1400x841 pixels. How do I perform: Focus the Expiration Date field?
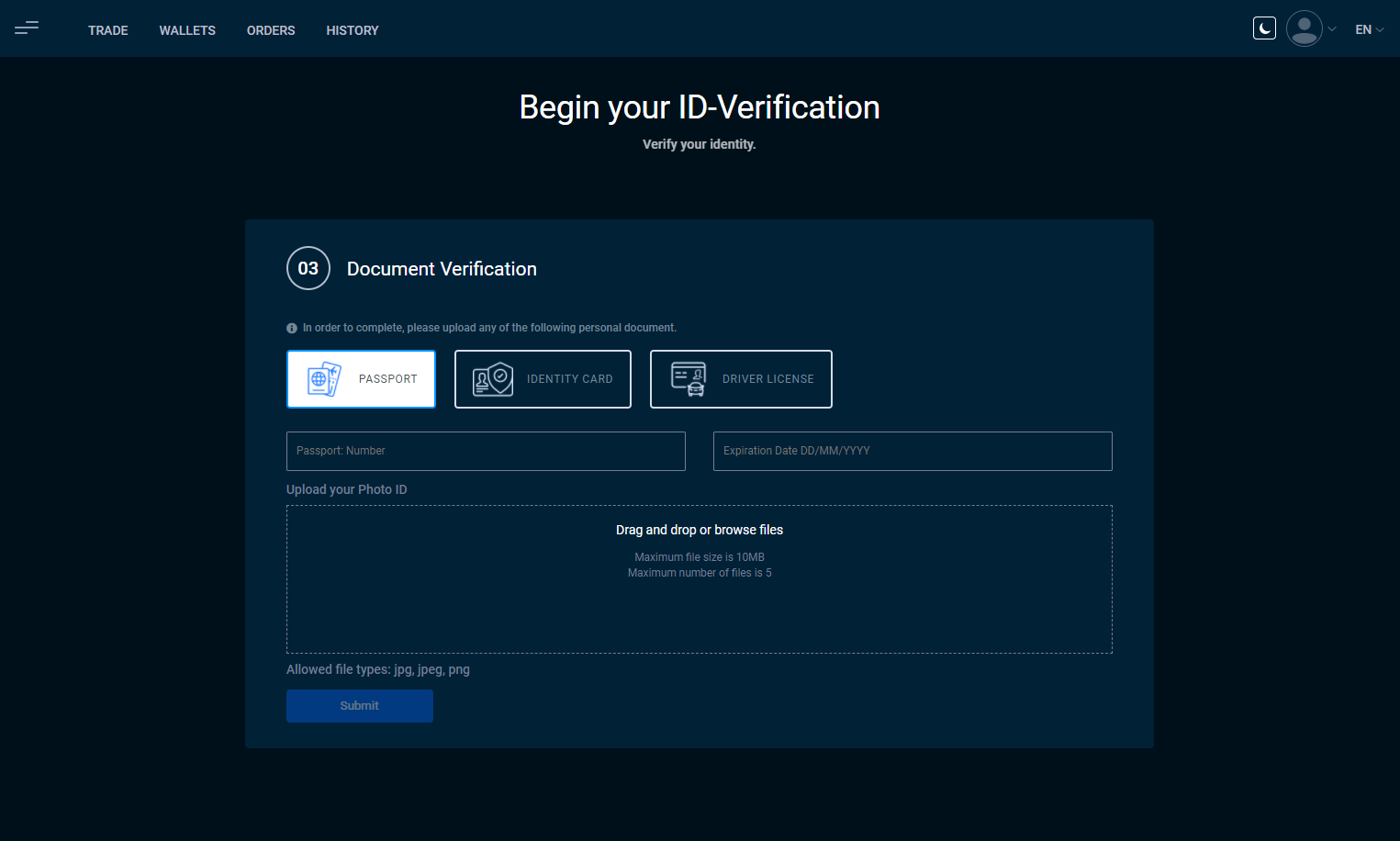click(913, 451)
